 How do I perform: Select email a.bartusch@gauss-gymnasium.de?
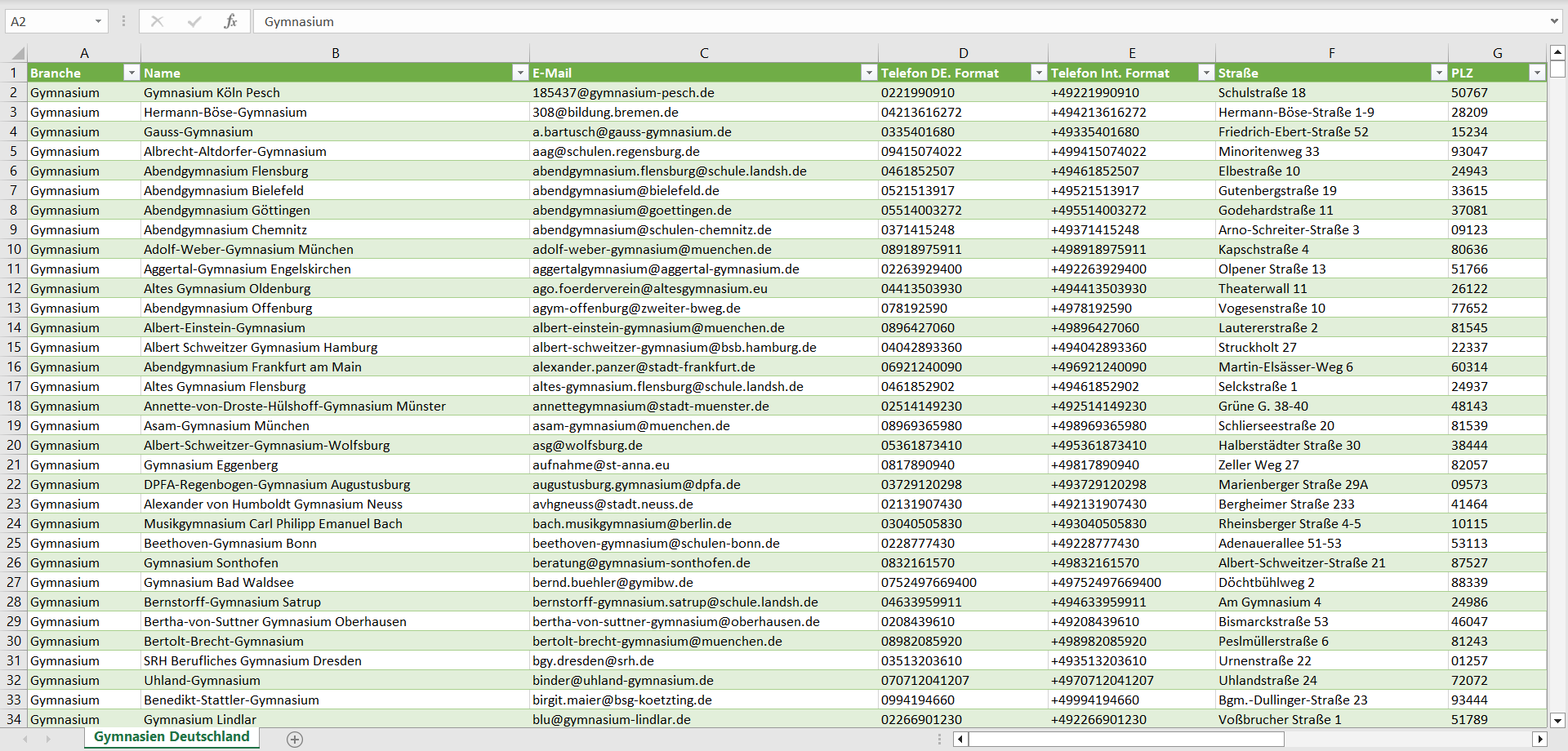click(704, 131)
